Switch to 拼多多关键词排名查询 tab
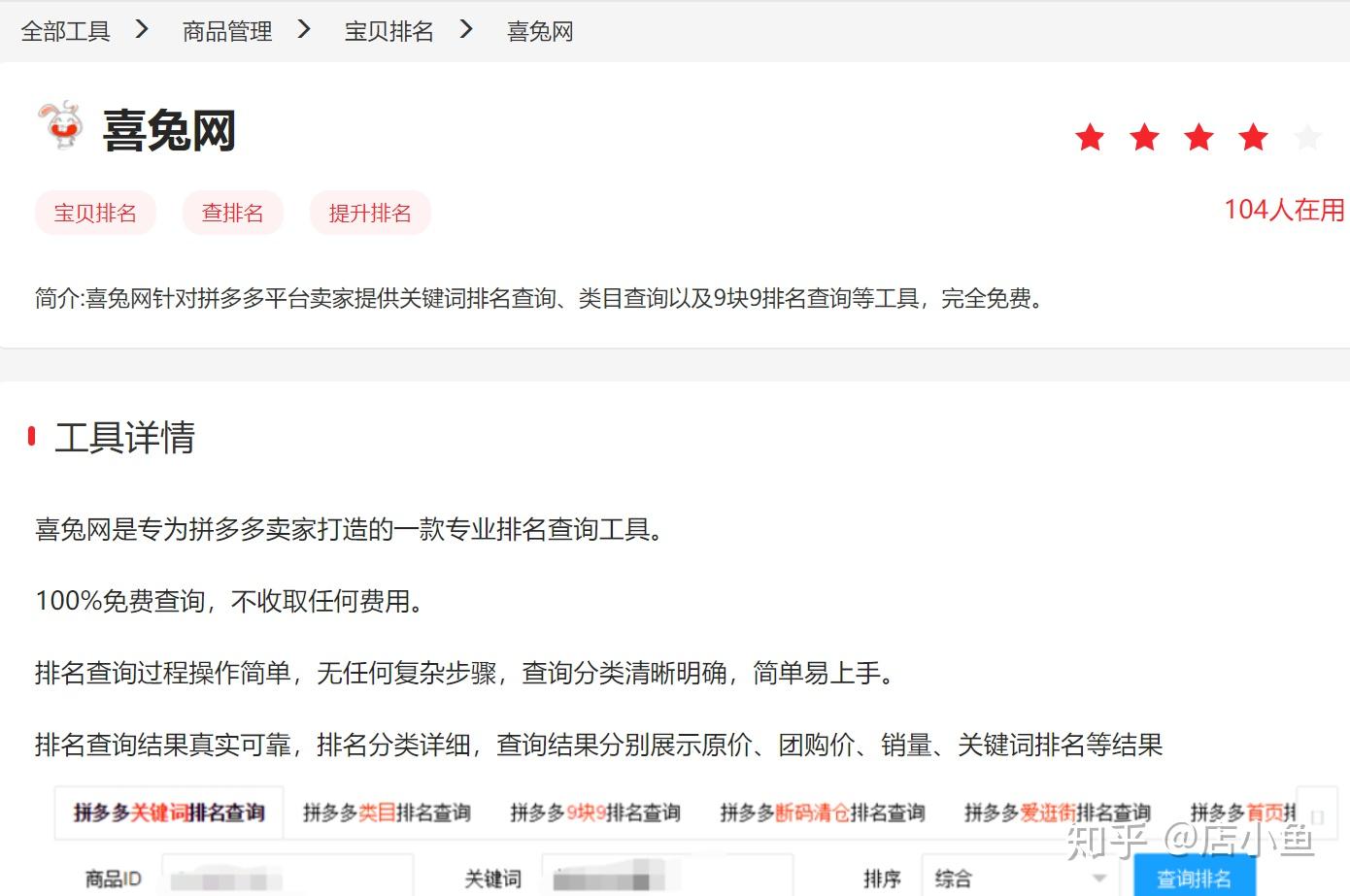The width and height of the screenshot is (1350, 896). (x=169, y=813)
